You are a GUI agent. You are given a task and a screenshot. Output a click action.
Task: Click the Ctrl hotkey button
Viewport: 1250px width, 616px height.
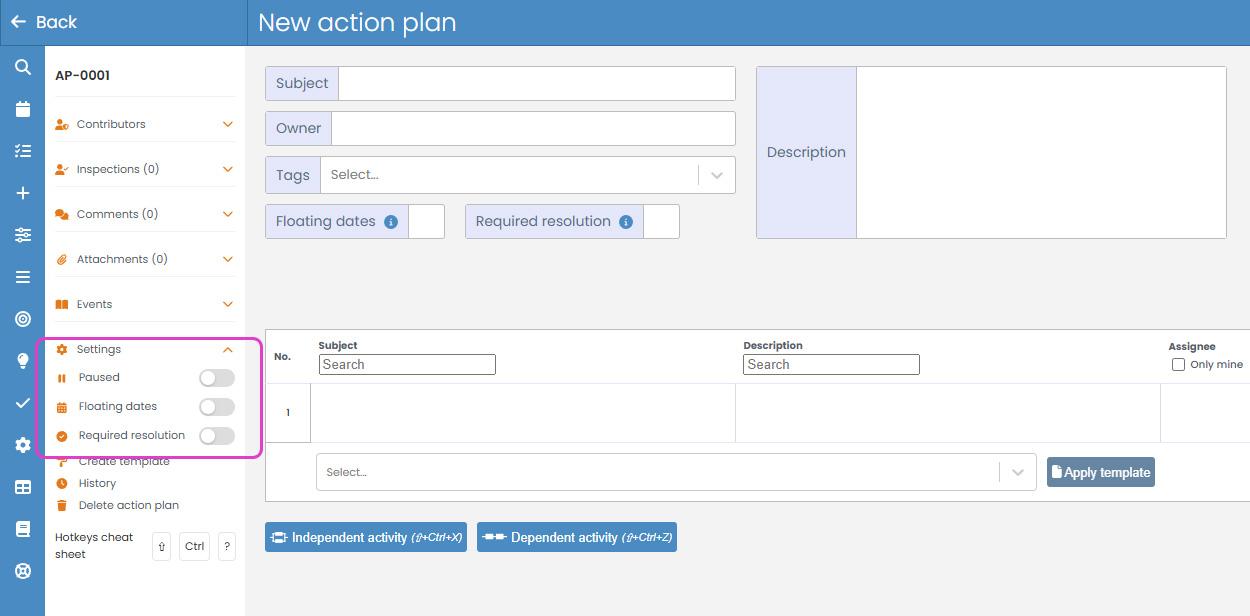[194, 546]
